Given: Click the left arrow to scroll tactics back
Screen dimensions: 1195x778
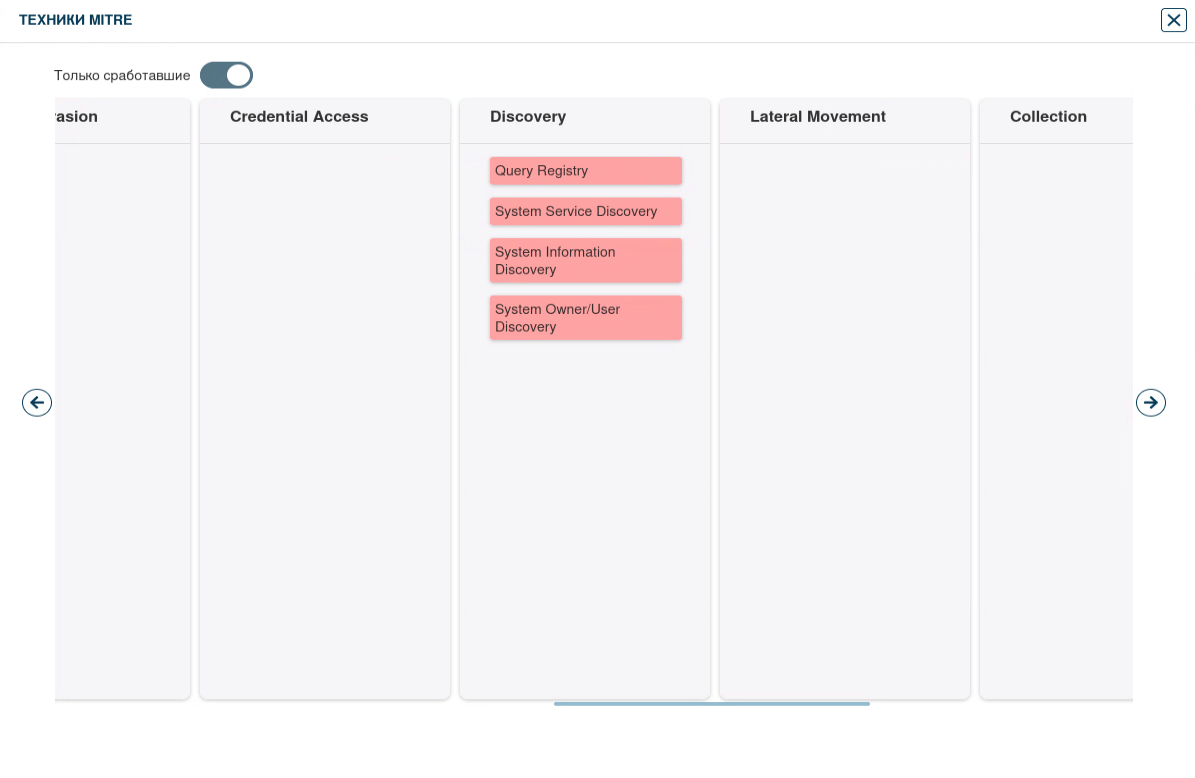Looking at the screenshot, I should point(37,402).
